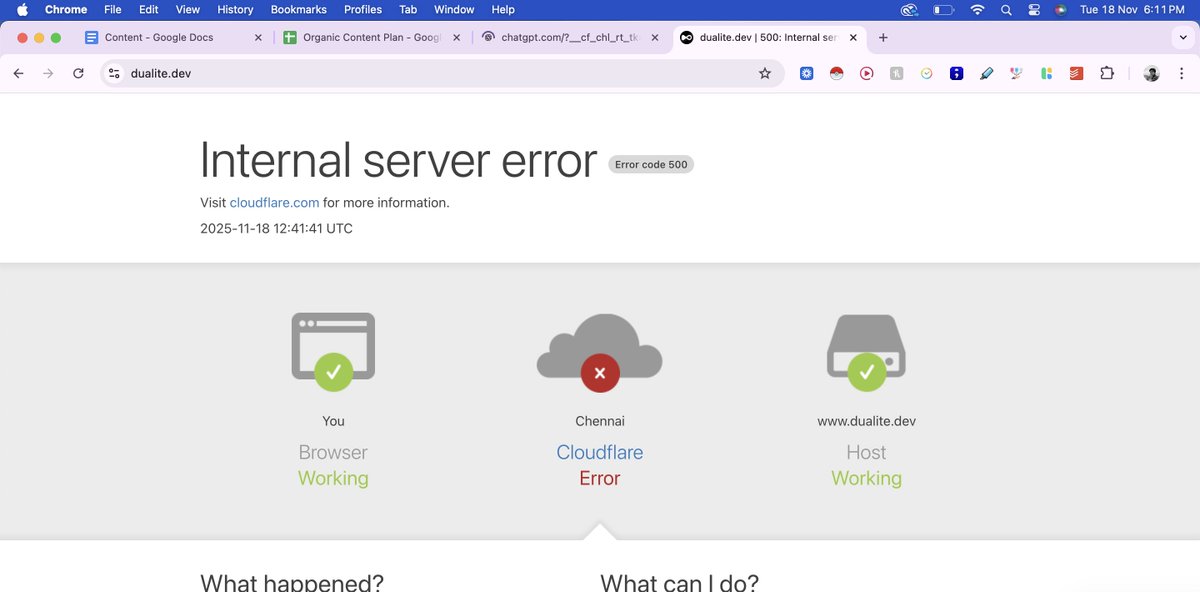The image size is (1200, 592).
Task: Click the www.dualite.dev host label
Action: click(x=866, y=421)
